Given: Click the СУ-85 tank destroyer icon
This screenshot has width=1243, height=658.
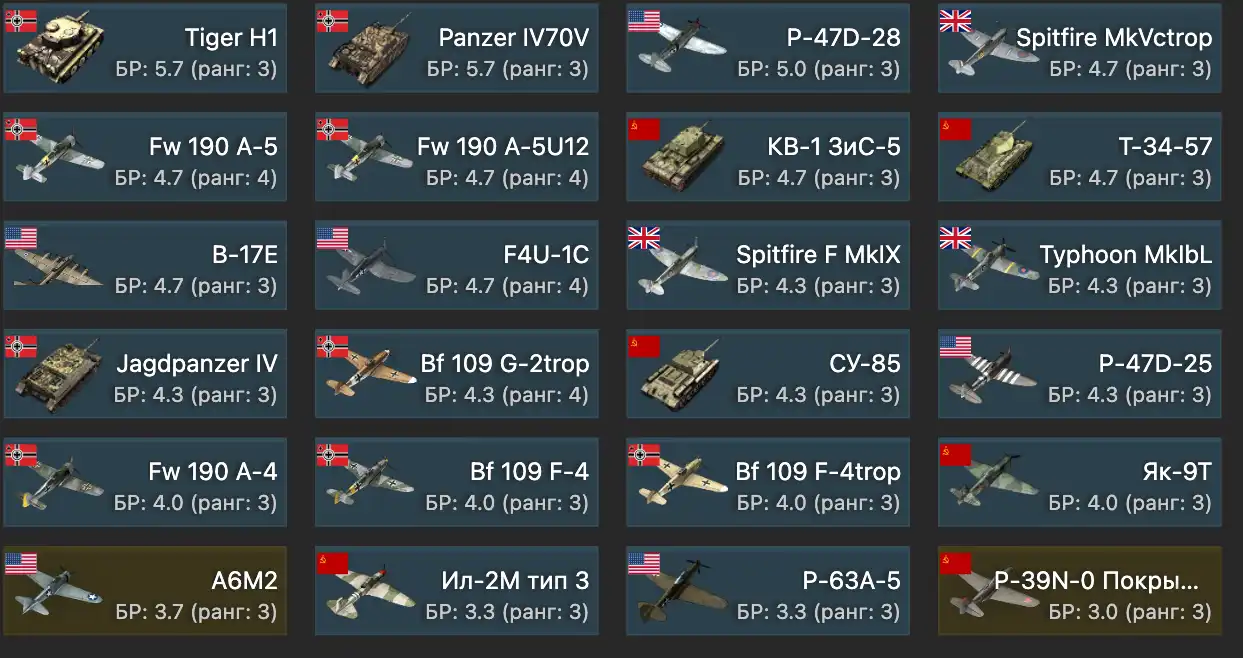Looking at the screenshot, I should click(x=682, y=377).
